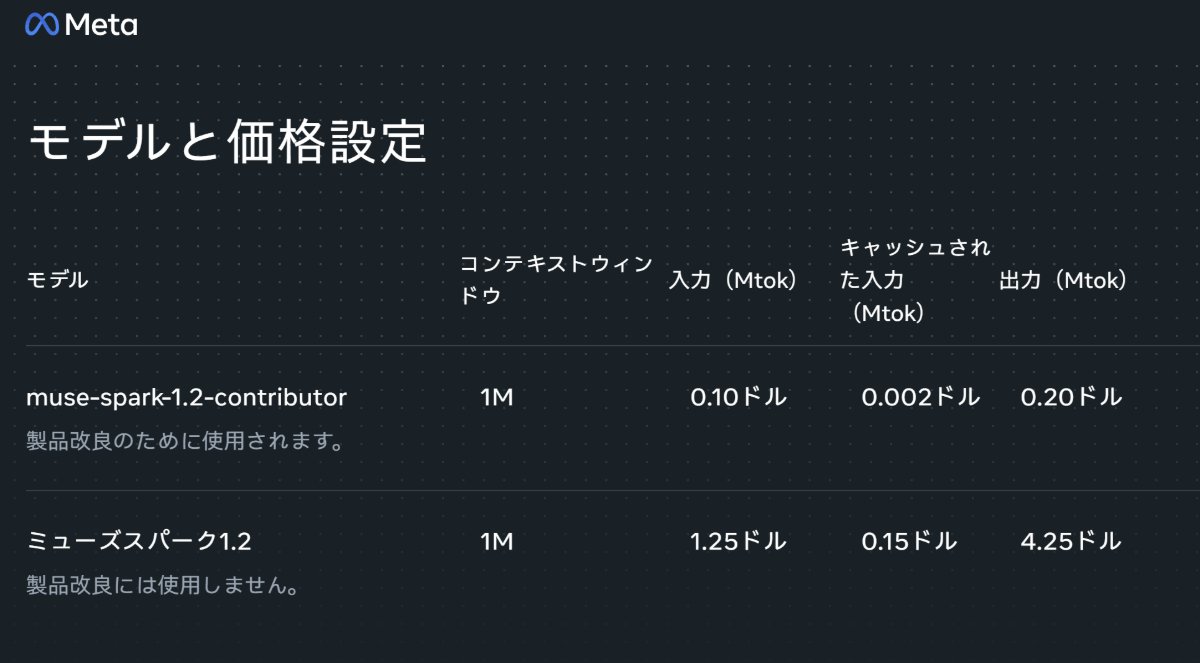
Task: Click the 1.25ドル input price
Action: (x=739, y=542)
